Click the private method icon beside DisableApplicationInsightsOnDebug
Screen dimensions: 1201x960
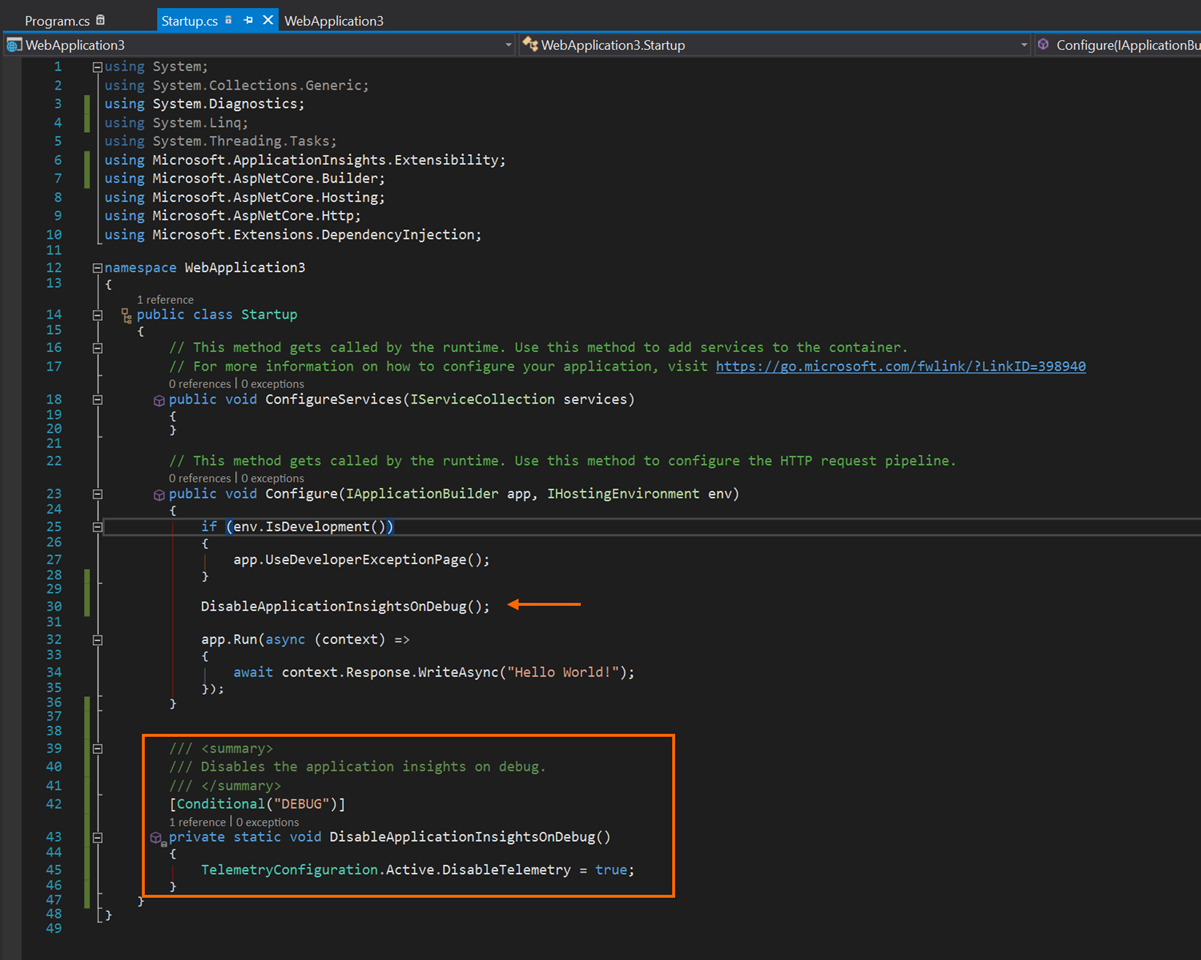(x=157, y=838)
